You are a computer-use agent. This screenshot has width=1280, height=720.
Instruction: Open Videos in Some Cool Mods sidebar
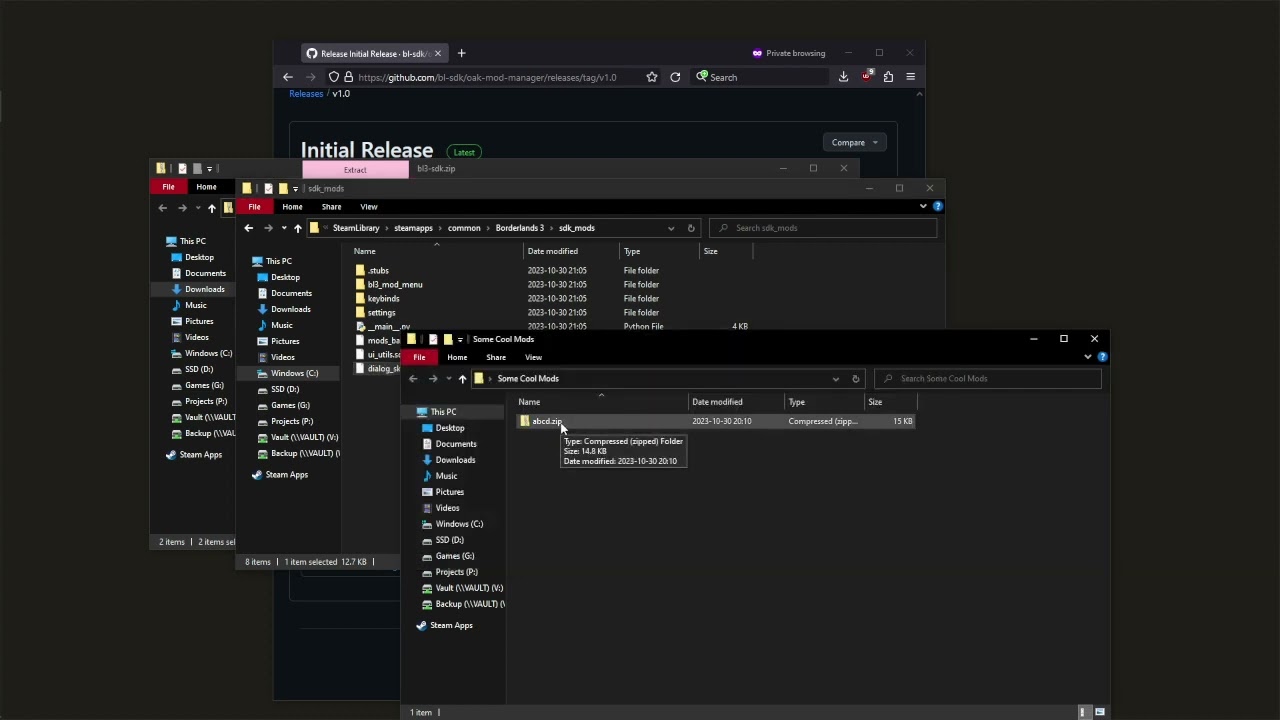point(447,508)
